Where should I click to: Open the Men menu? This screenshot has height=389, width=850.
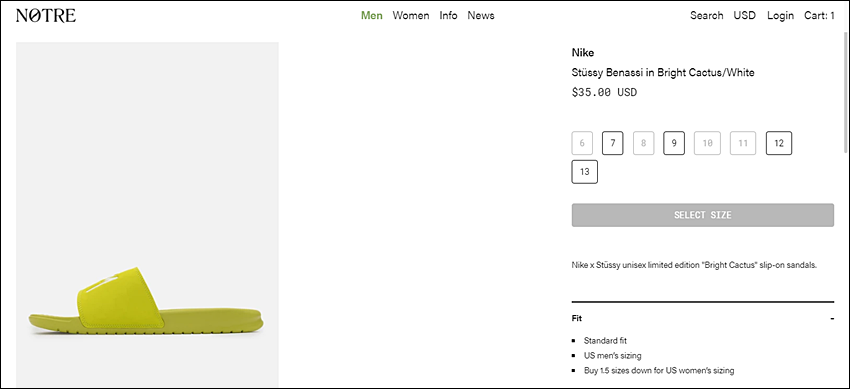(372, 16)
